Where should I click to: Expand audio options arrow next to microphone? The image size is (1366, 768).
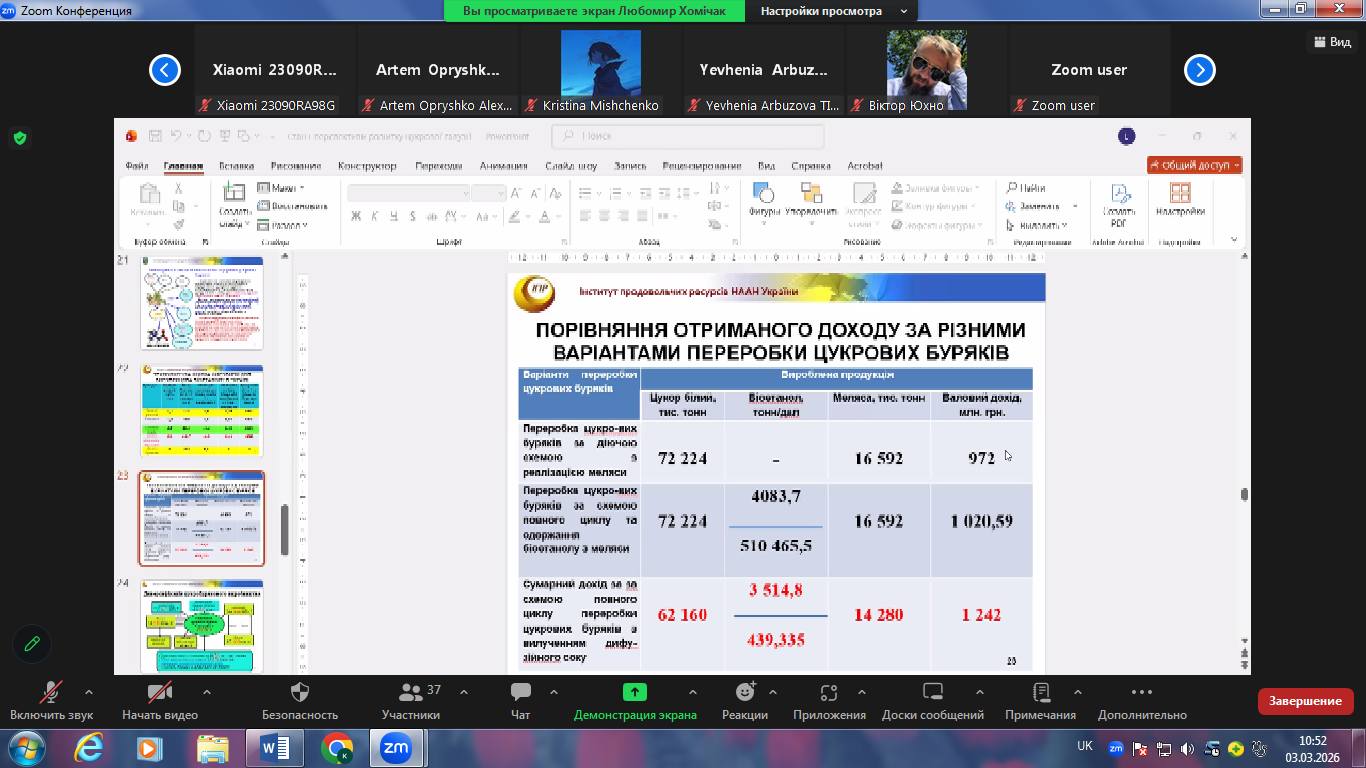(x=89, y=692)
